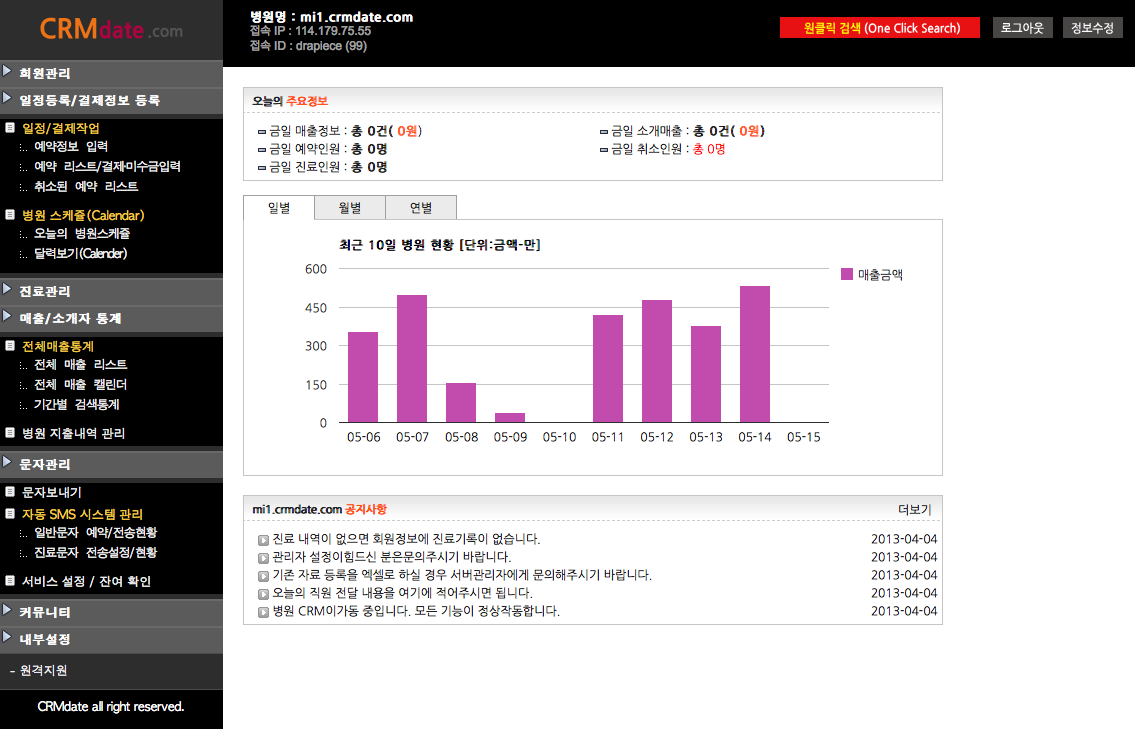Click the icon beside 병원 지출내역 관리
Screen dimensions: 1135x729
pyautogui.click(x=10, y=433)
